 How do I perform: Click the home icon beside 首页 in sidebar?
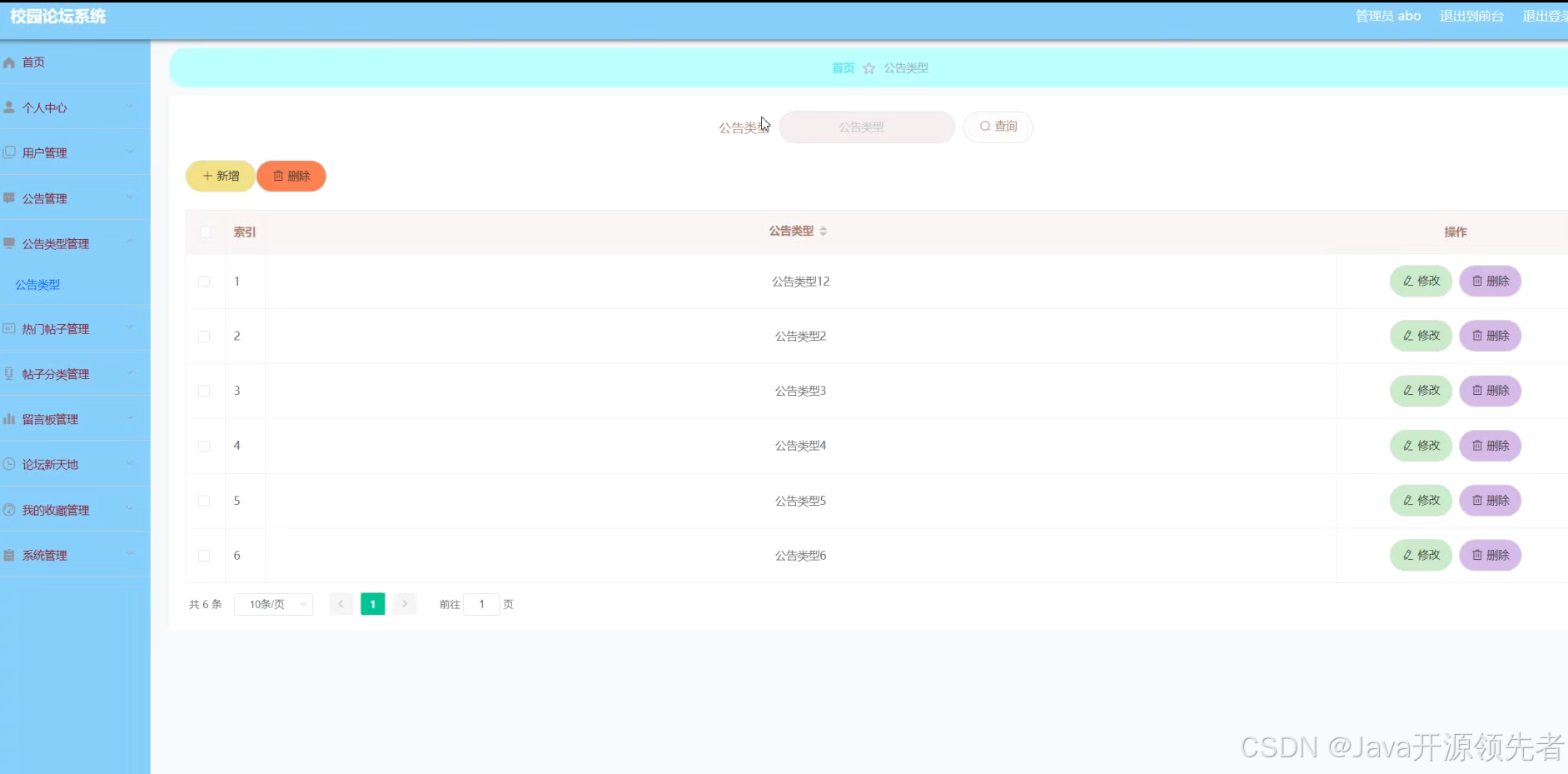click(9, 62)
